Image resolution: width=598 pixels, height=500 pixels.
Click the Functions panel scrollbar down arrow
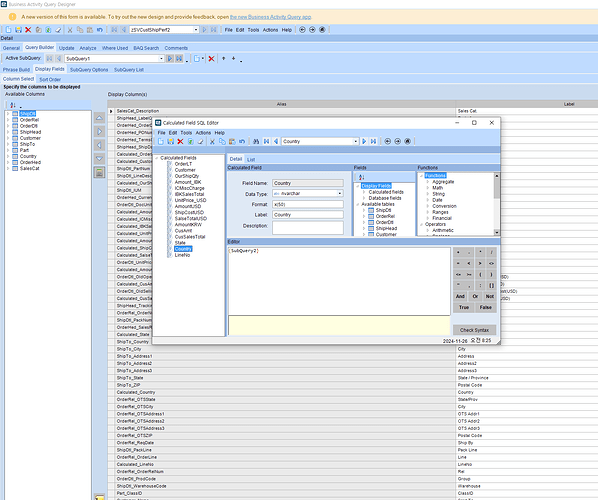click(x=497, y=232)
